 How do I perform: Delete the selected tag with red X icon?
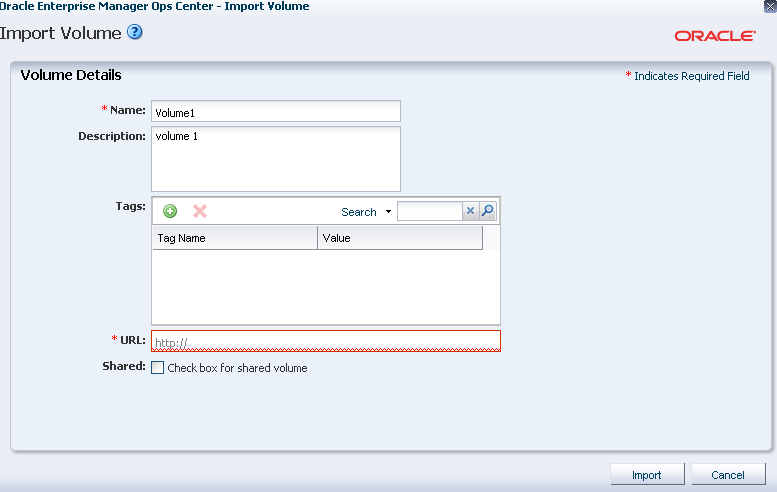(x=200, y=211)
